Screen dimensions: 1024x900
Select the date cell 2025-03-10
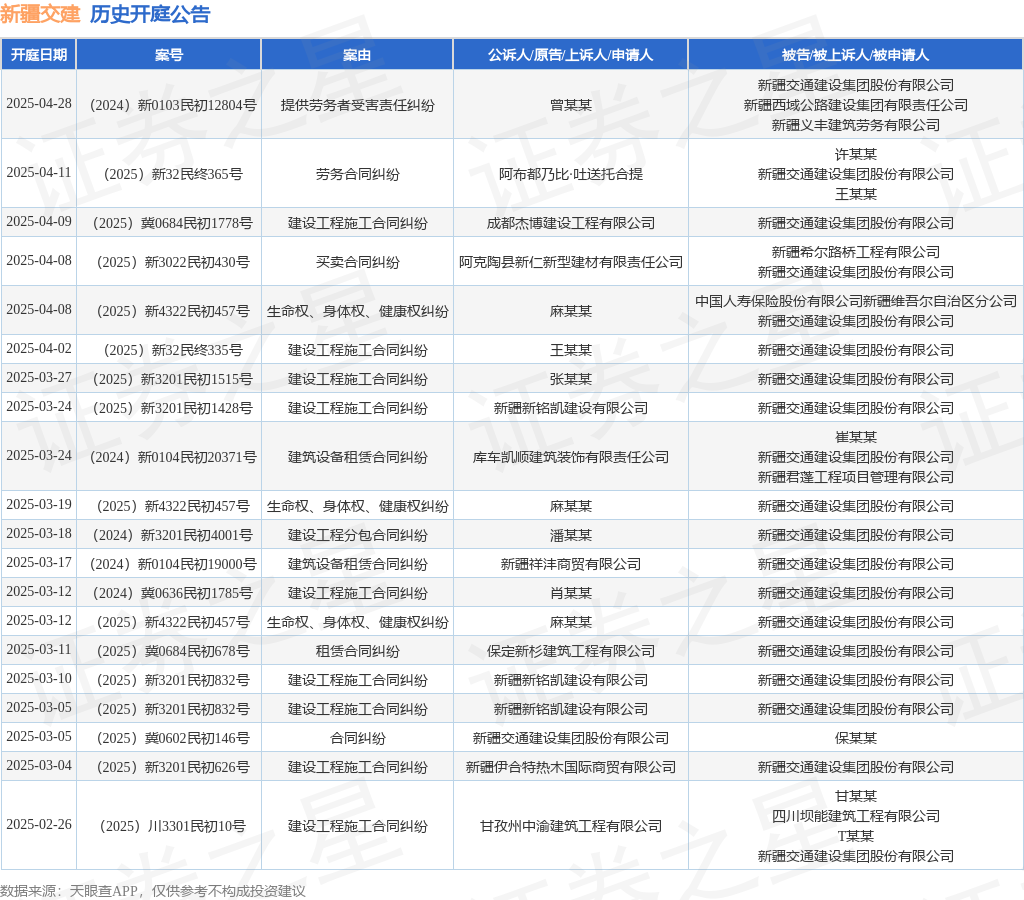click(x=39, y=679)
